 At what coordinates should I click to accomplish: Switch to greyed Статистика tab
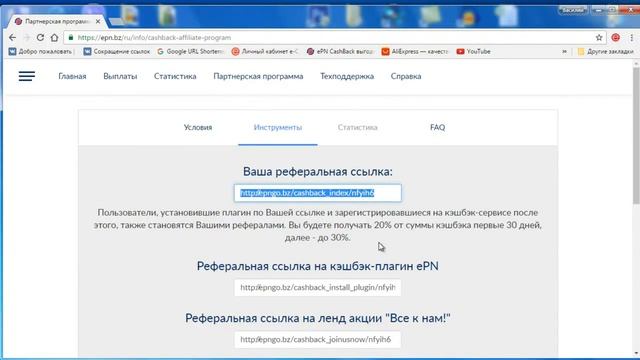tap(358, 127)
